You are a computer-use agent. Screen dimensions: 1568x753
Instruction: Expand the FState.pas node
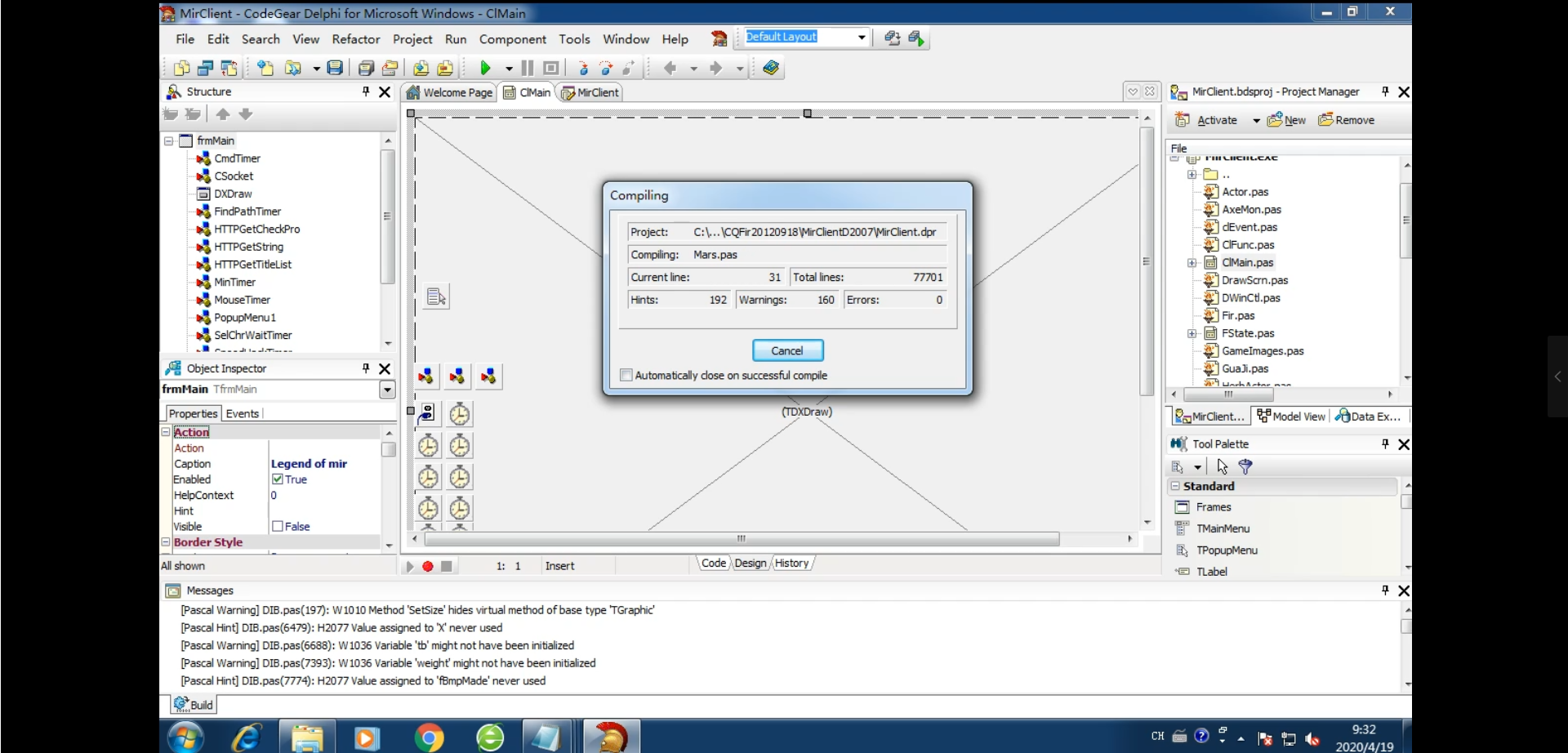tap(1192, 333)
